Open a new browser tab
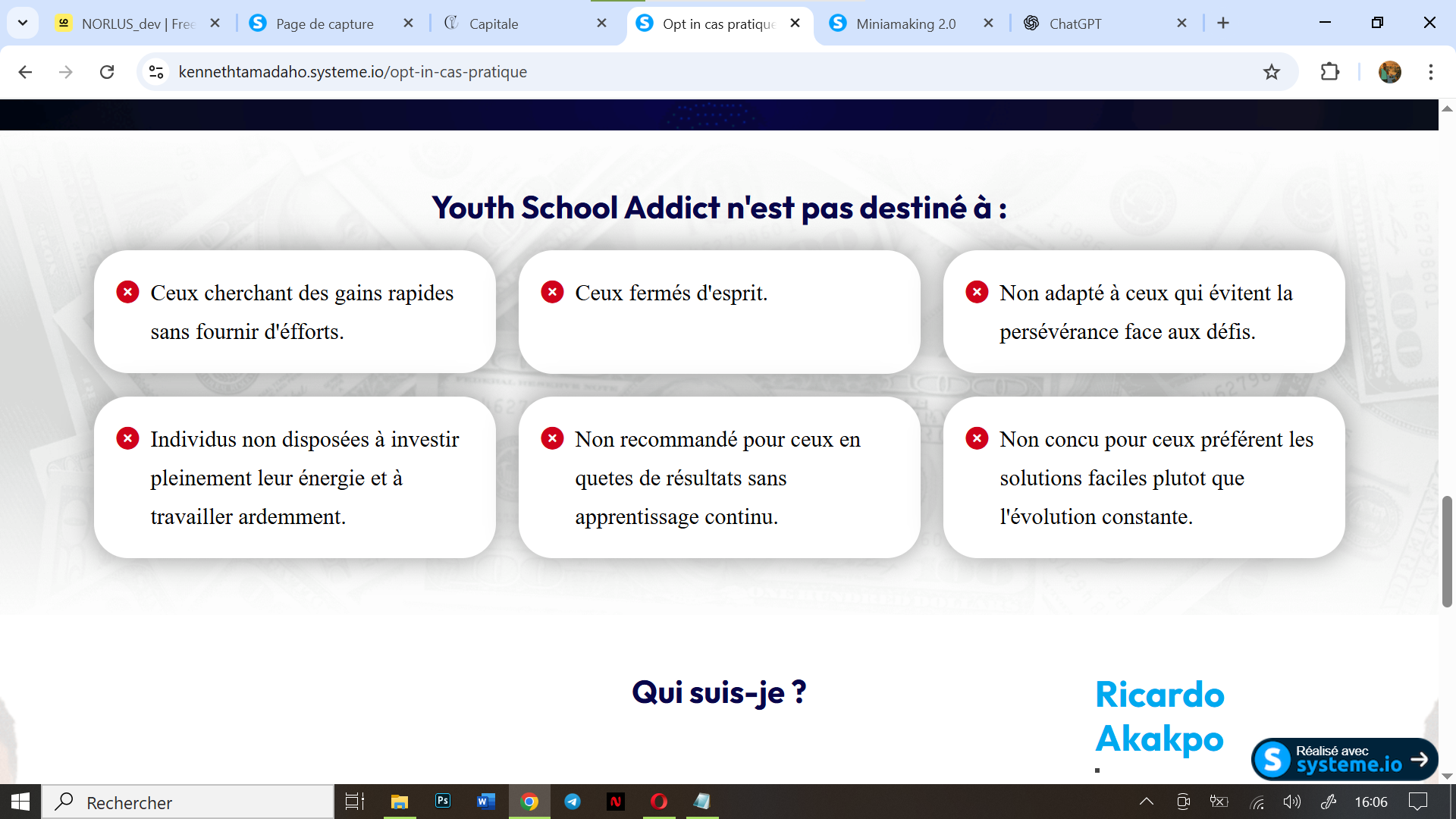 tap(1223, 24)
